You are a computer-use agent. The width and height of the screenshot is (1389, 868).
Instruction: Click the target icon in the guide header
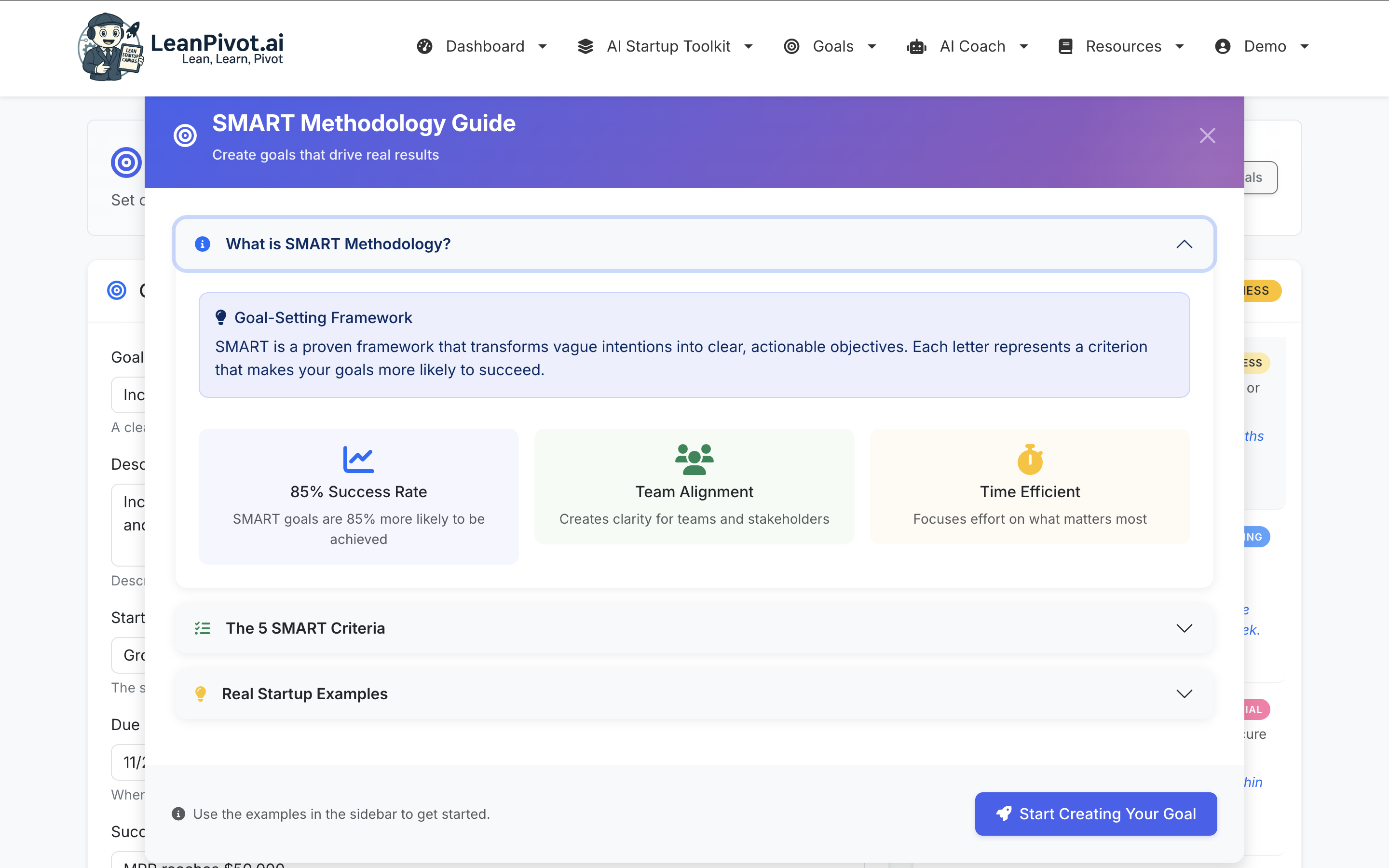(185, 136)
